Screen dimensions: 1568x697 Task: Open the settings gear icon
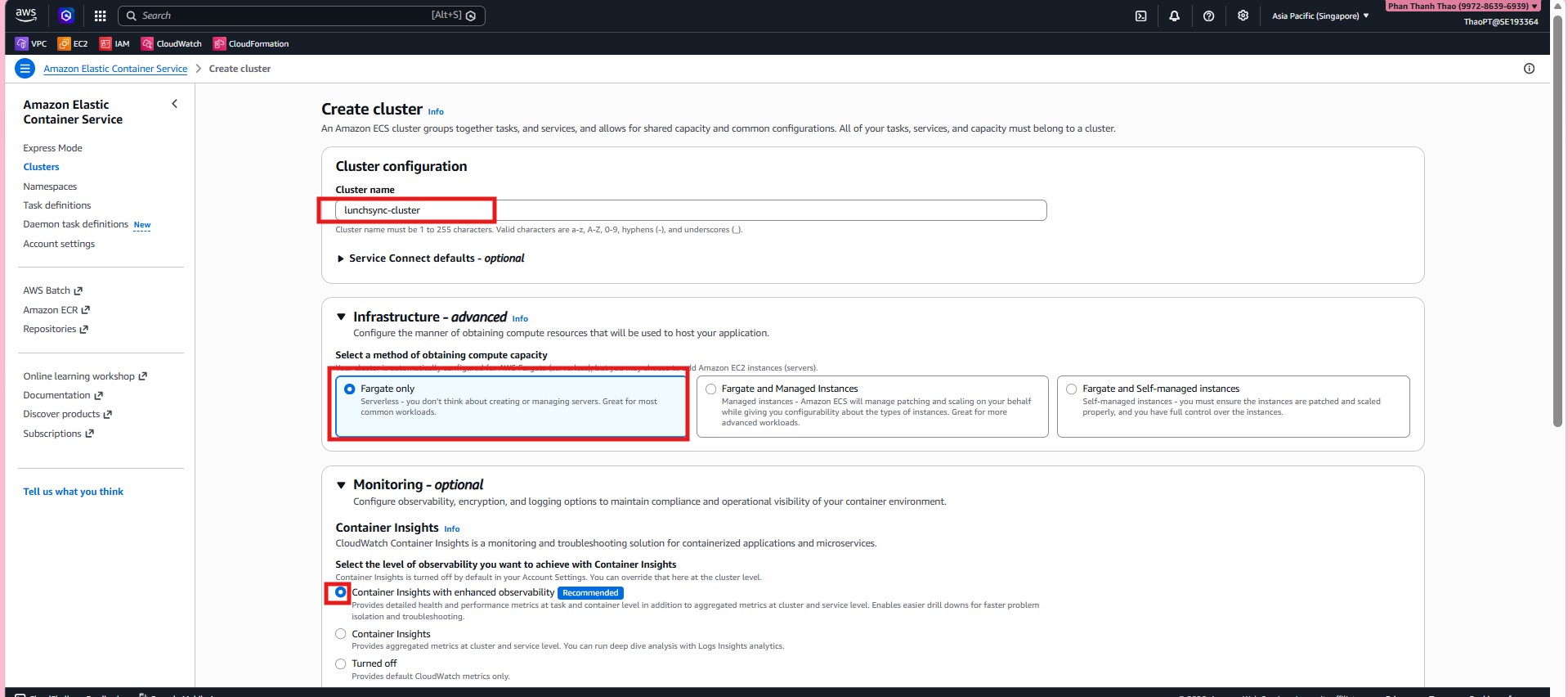[x=1243, y=16]
